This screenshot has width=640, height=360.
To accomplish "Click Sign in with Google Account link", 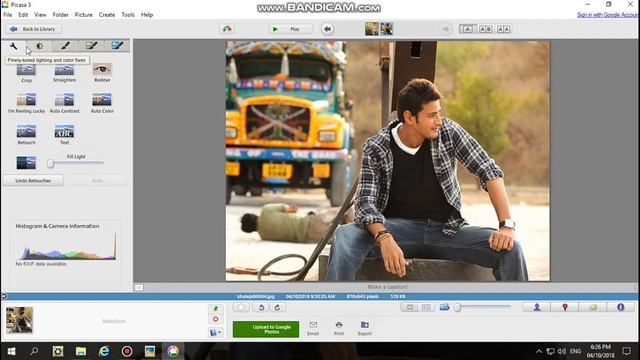I will 608,15.
